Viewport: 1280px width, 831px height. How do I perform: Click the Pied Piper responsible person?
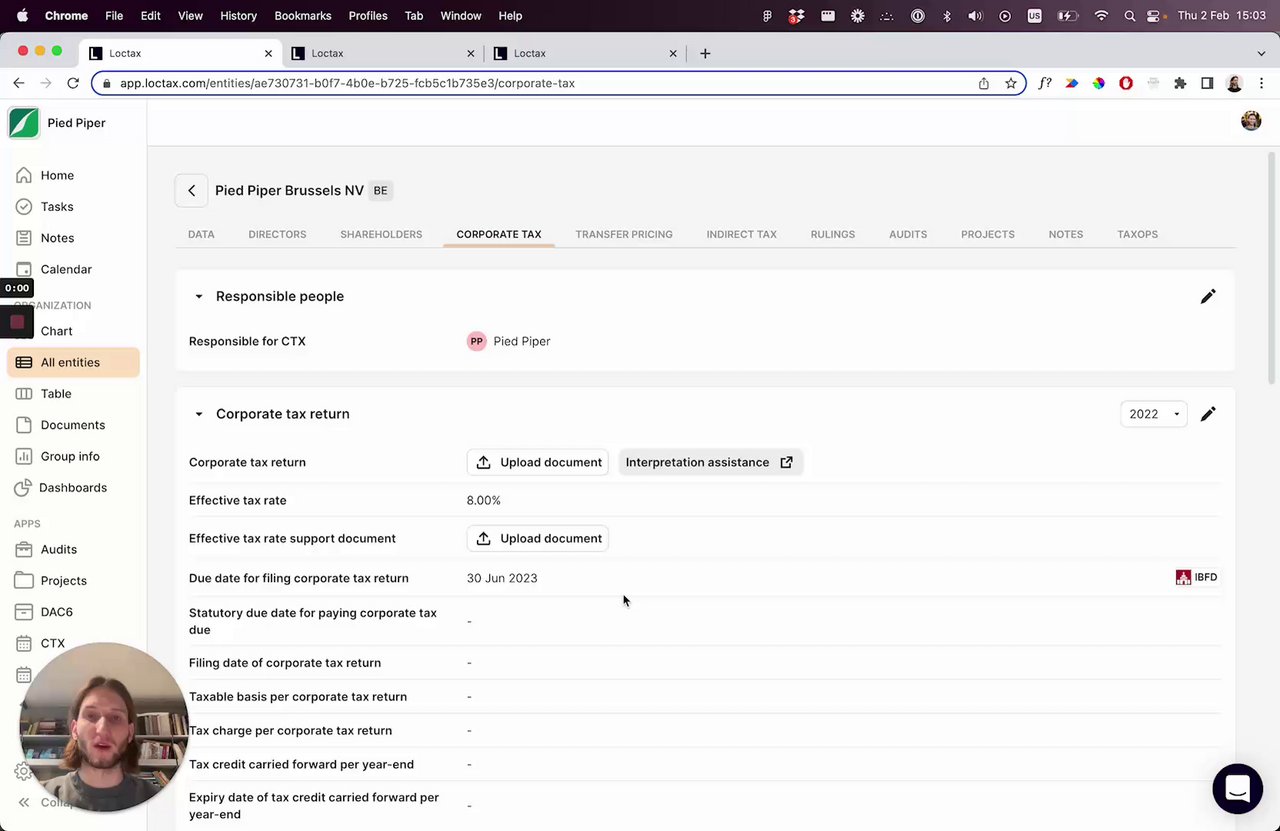509,341
